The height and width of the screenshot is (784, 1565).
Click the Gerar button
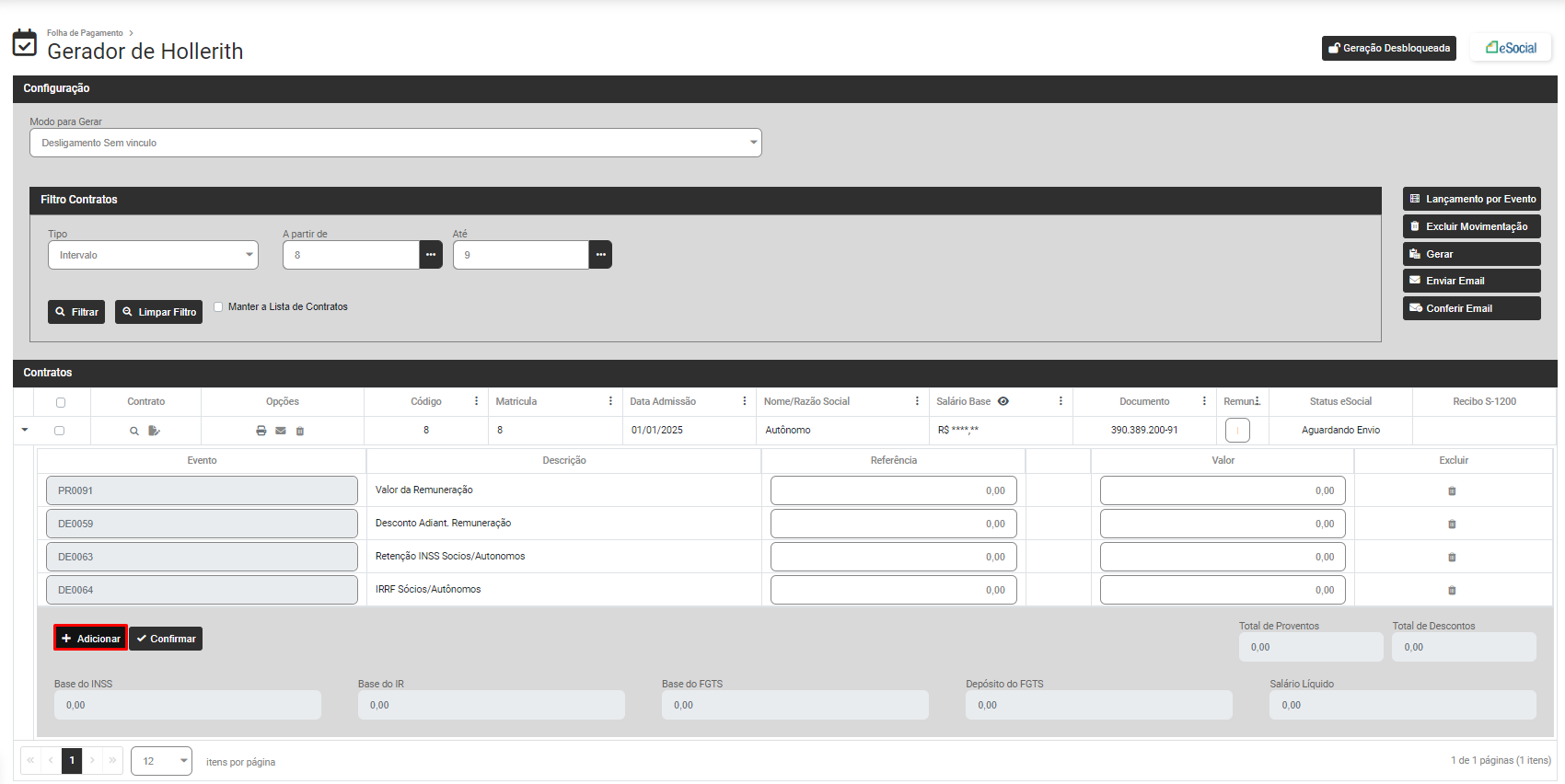click(x=1470, y=254)
